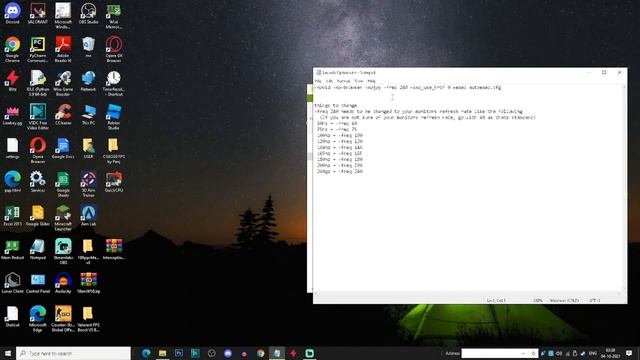Open Blitz from the taskbar
This screenshot has width=640, height=360.
[293, 353]
